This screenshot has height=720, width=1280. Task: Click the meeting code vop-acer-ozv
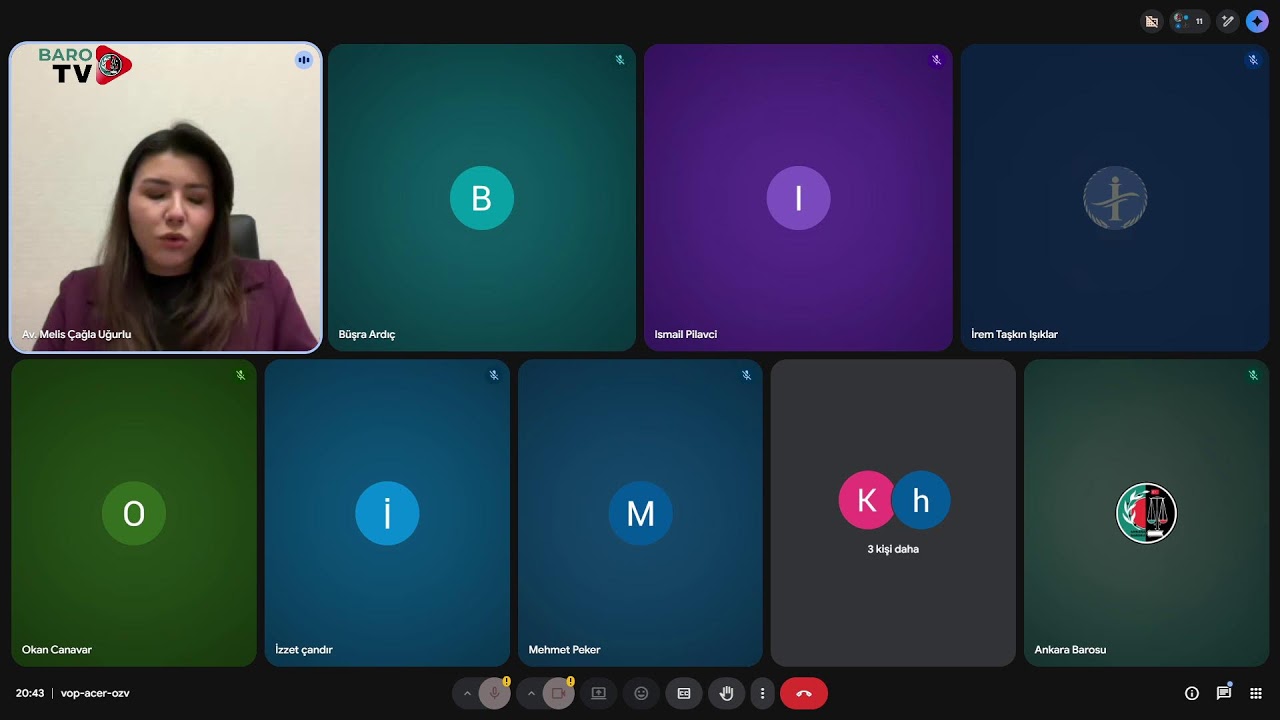click(95, 693)
